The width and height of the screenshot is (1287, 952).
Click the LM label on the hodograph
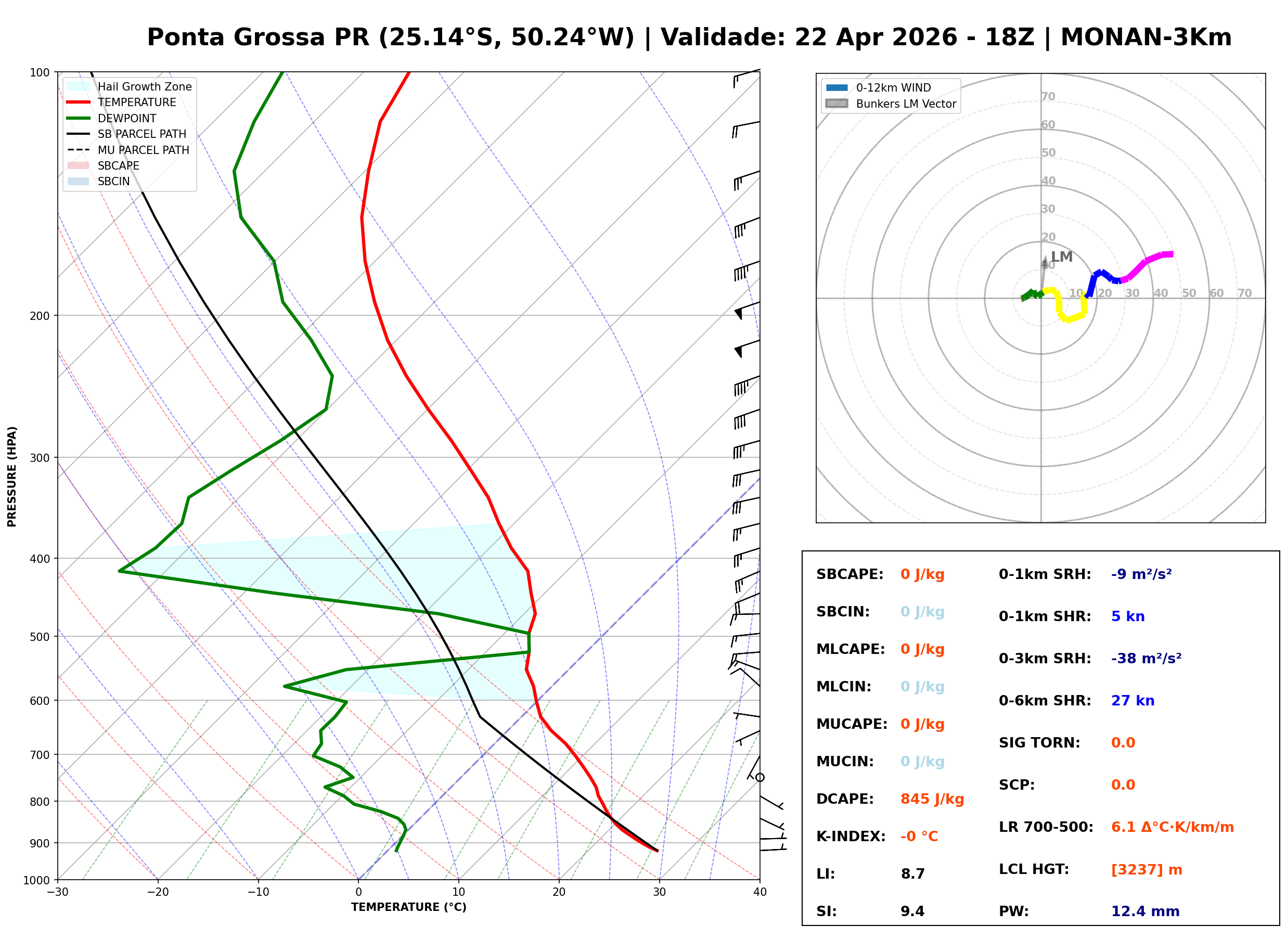[1061, 256]
